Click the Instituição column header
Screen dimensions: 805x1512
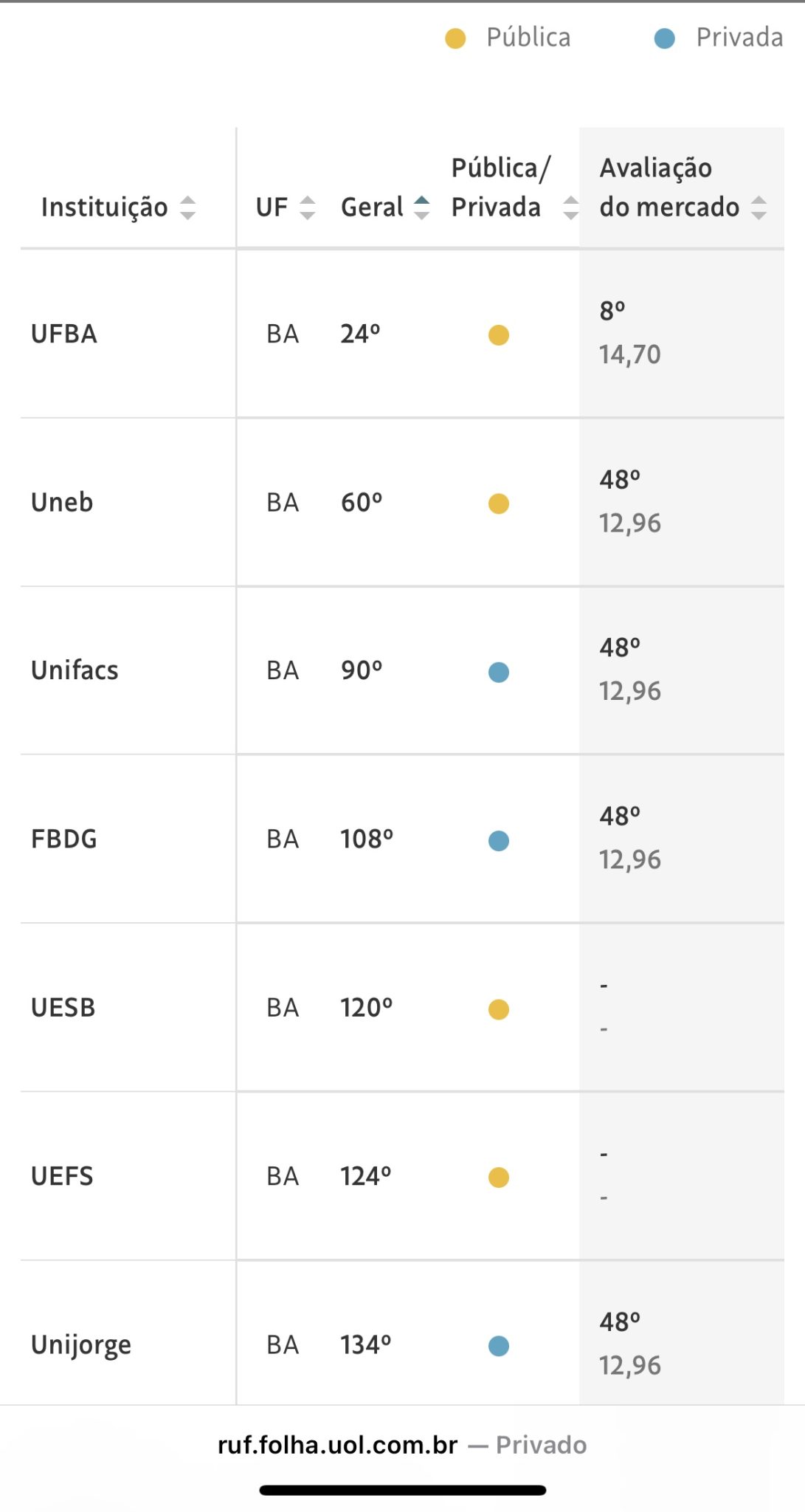(x=104, y=207)
